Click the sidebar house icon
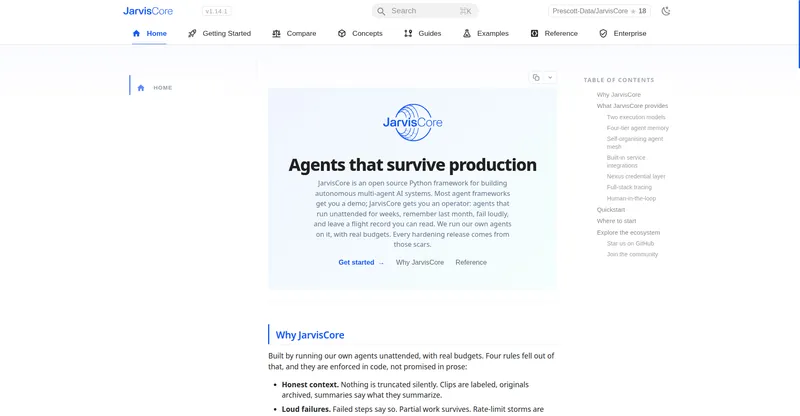 tap(141, 88)
